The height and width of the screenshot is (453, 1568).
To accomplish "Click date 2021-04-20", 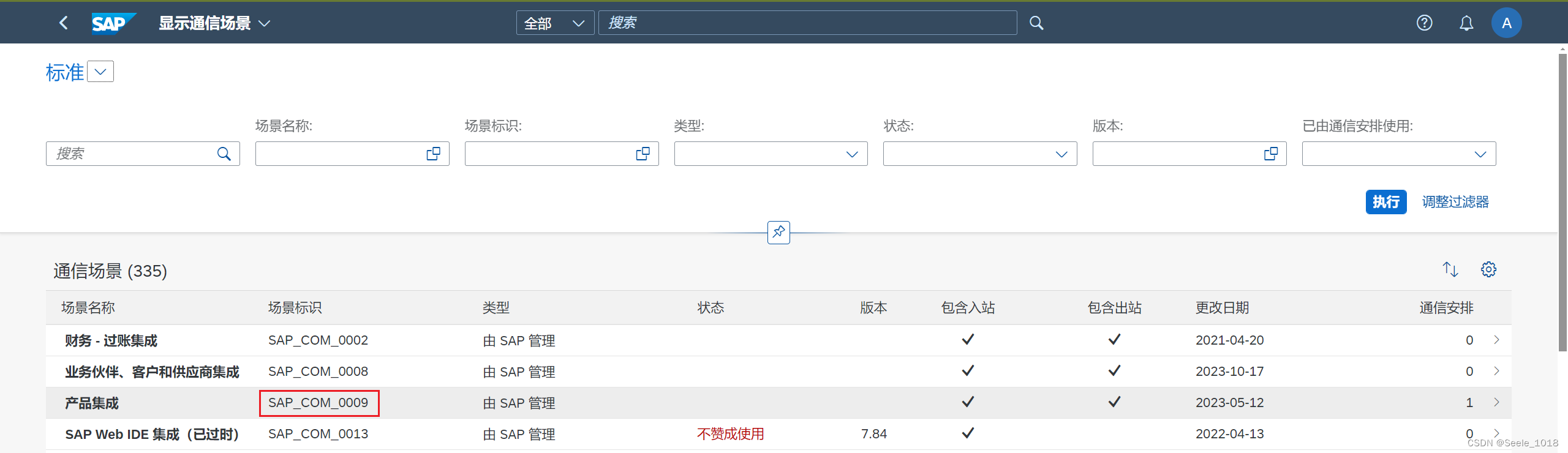I will pos(1229,340).
